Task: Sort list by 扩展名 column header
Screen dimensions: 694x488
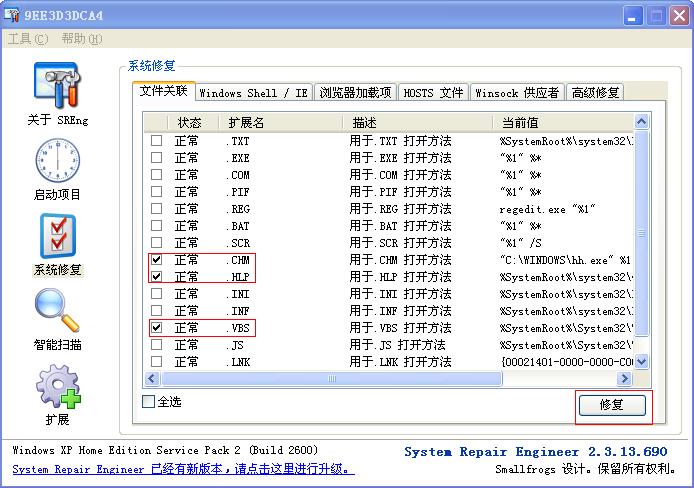Action: coord(247,122)
